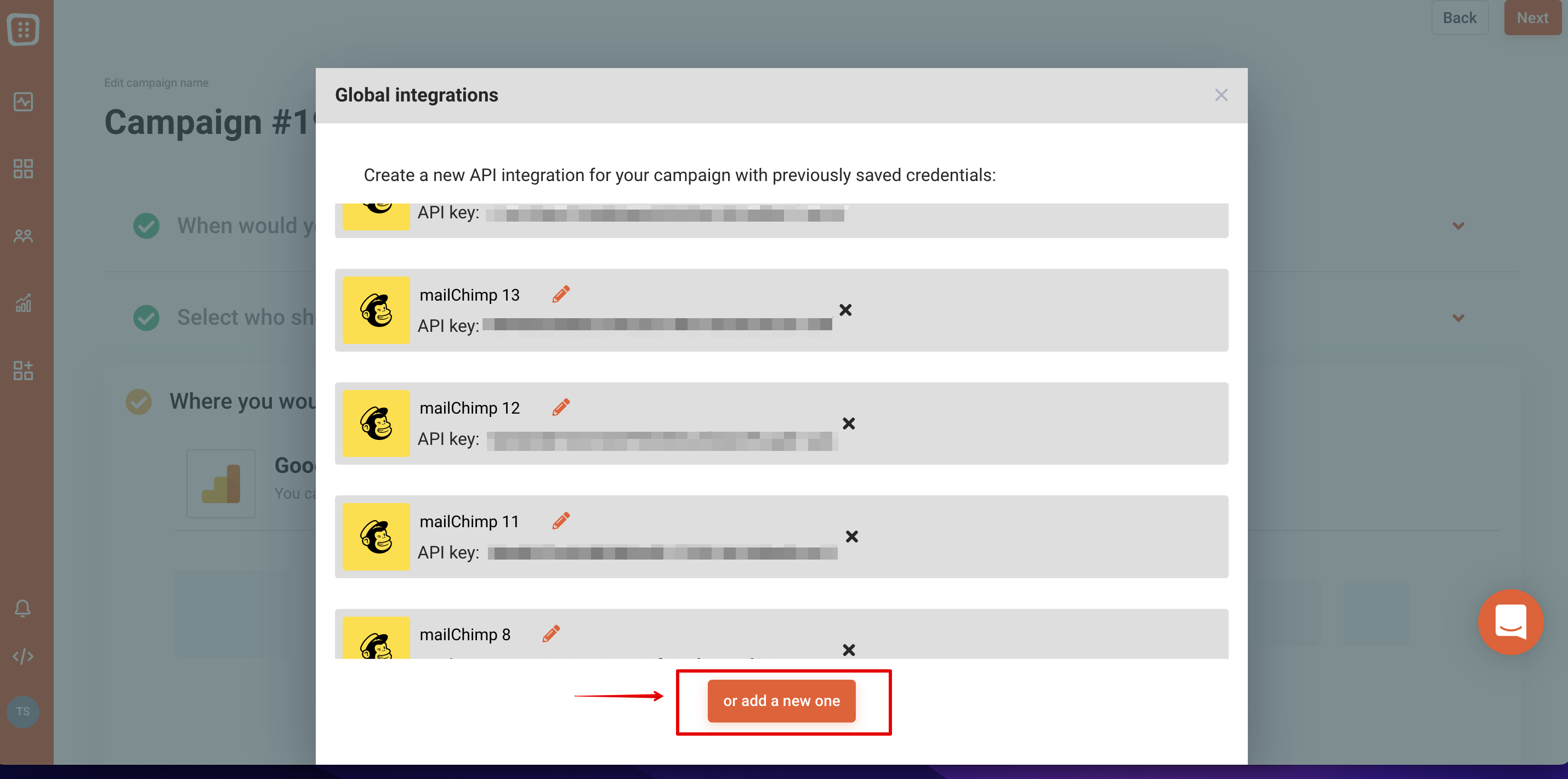Select mailChimp 12 logo thumbnail
The image size is (1568, 779).
[376, 424]
